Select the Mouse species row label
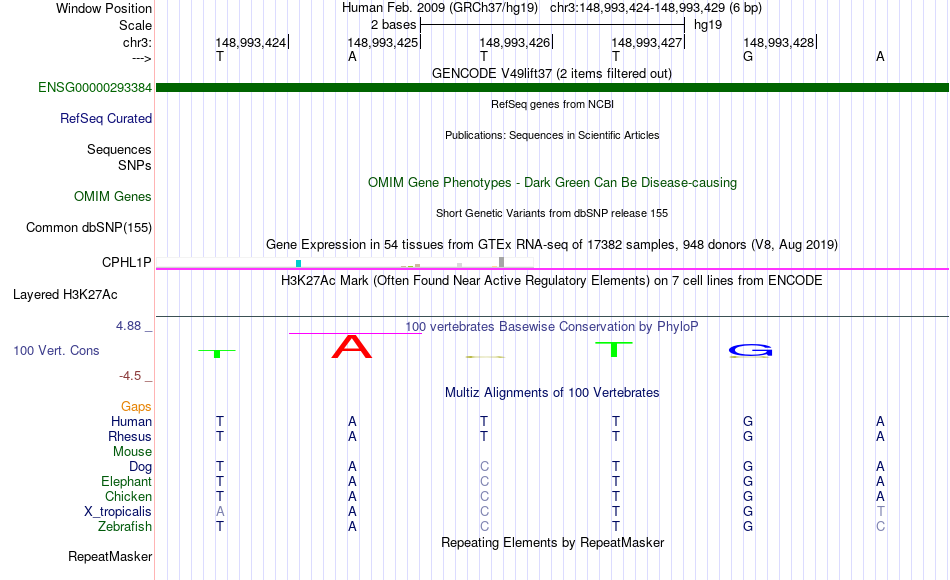950x580 pixels. [x=132, y=452]
